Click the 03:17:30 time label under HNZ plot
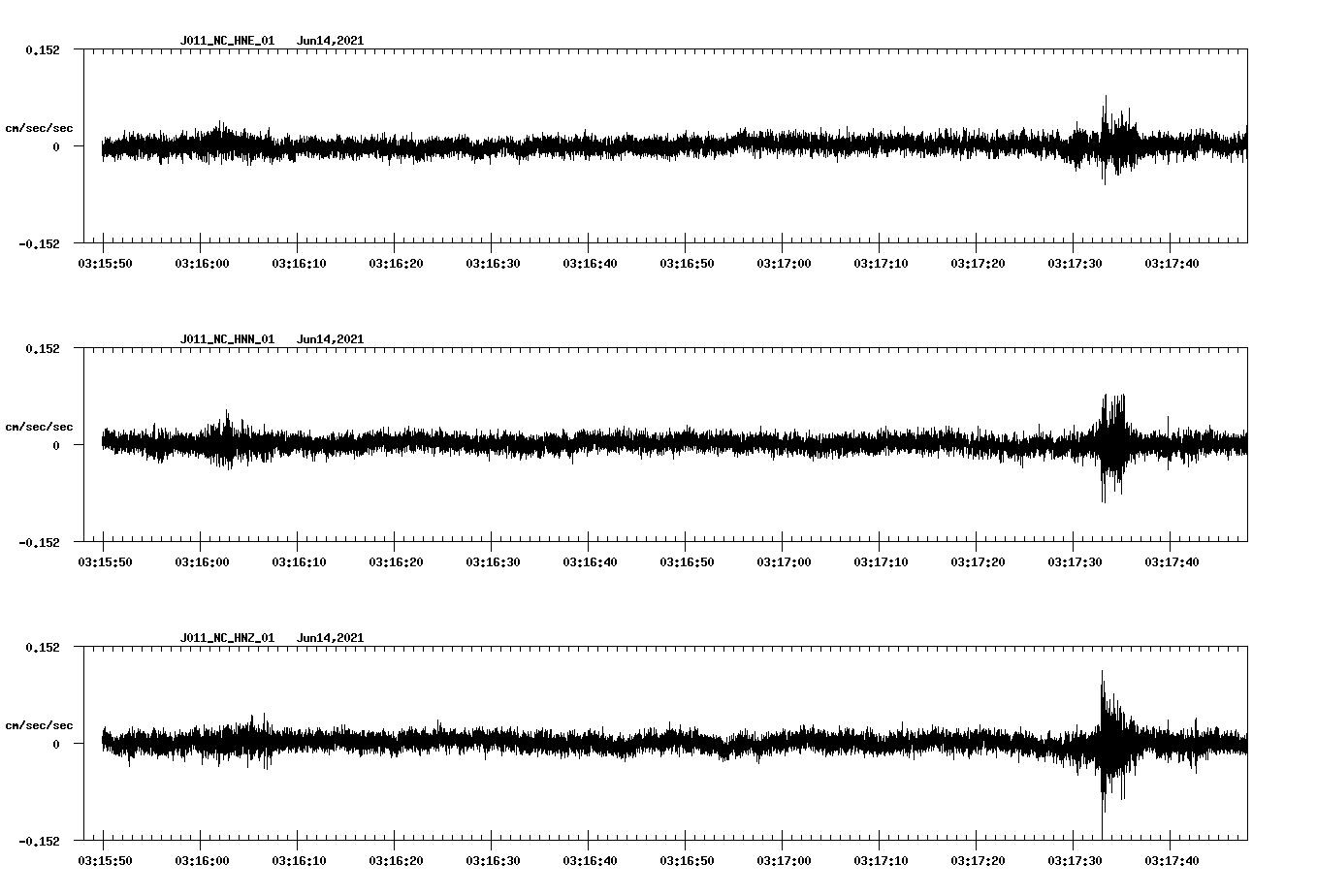This screenshot has width=1317, height=896. [1075, 860]
